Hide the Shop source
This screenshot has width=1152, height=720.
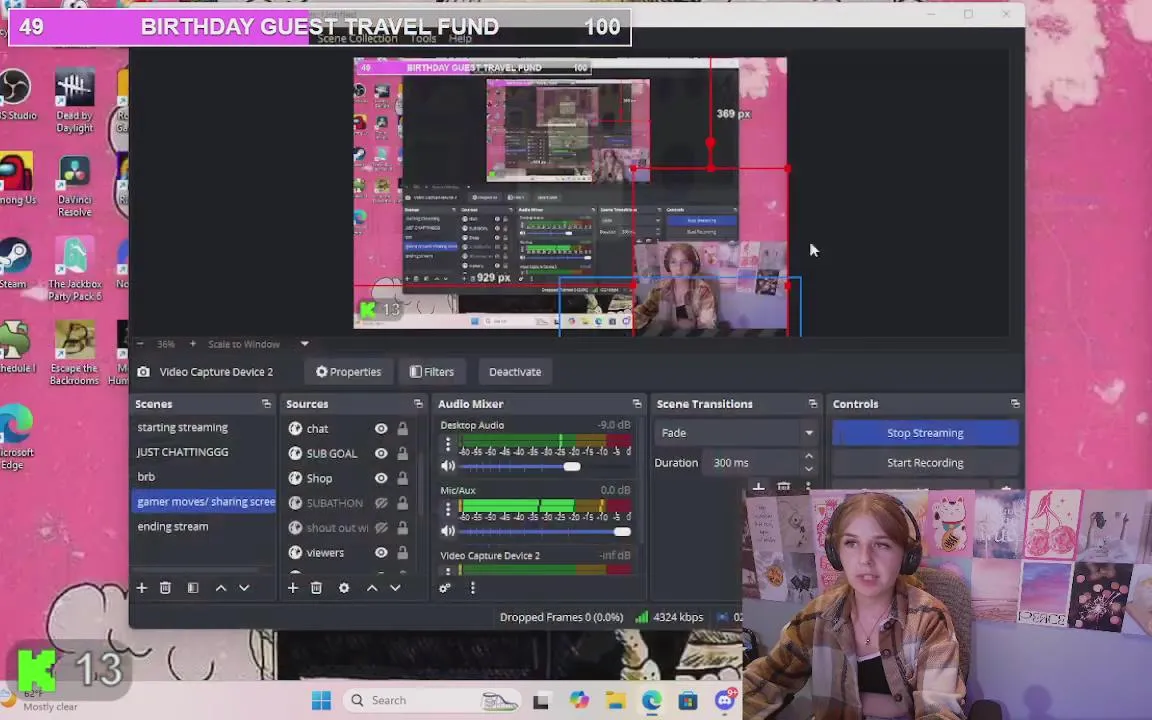pos(381,478)
